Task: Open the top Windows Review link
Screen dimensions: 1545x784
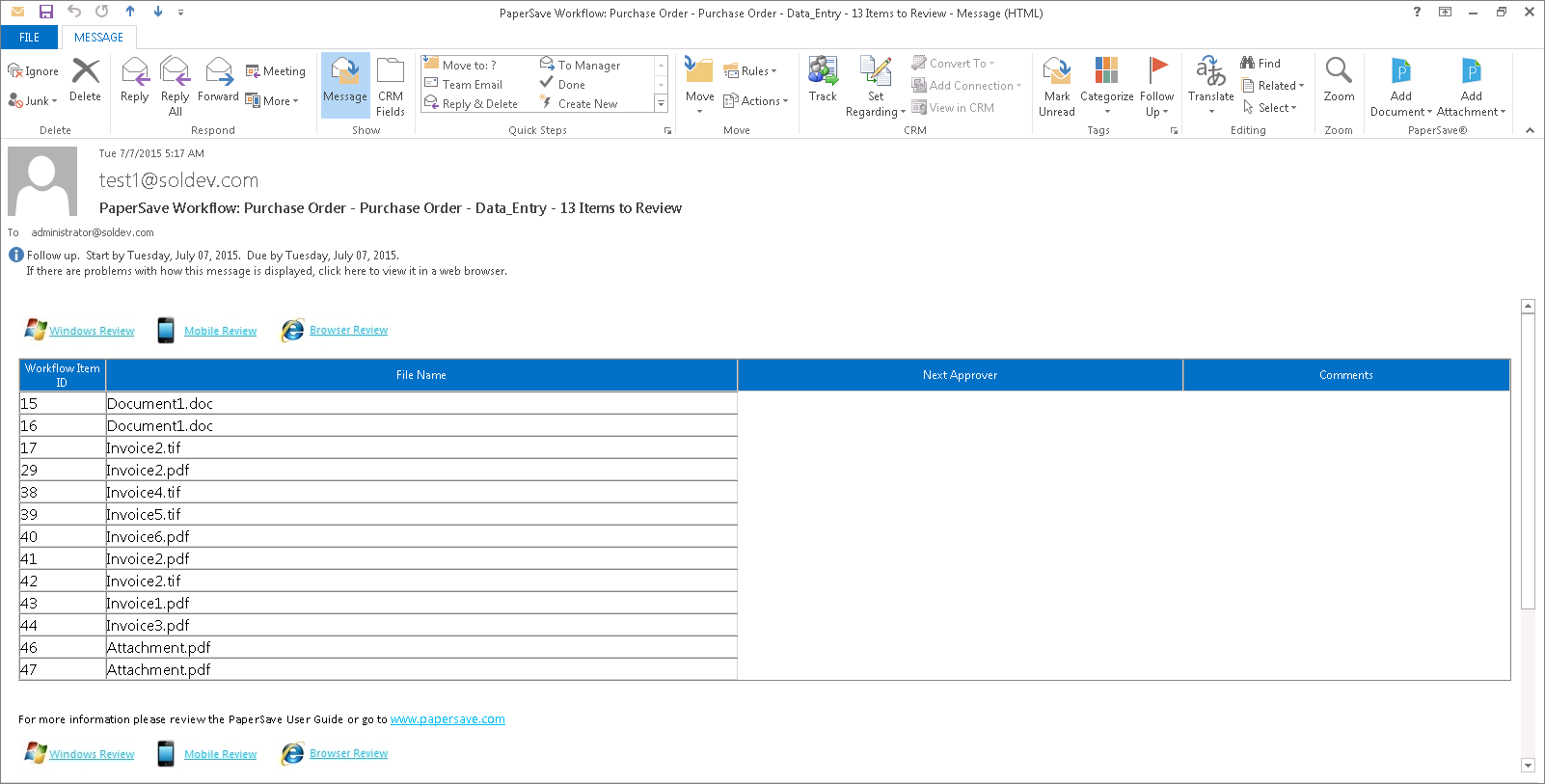Action: [92, 331]
